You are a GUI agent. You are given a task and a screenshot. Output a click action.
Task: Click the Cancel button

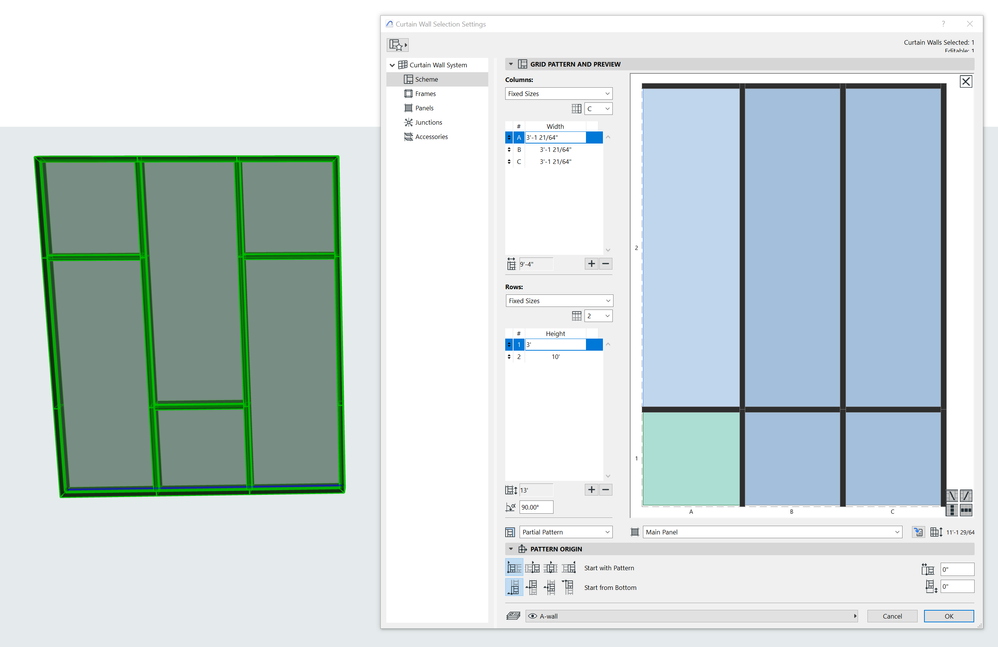892,616
